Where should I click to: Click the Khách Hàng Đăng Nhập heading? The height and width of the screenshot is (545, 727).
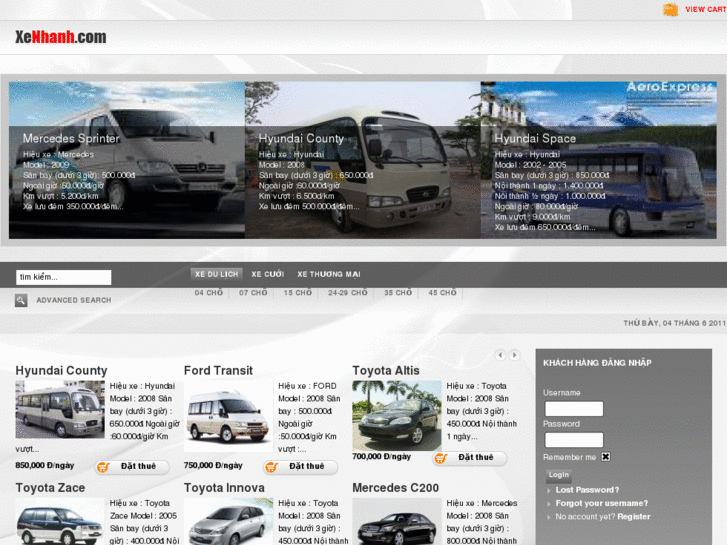[597, 363]
